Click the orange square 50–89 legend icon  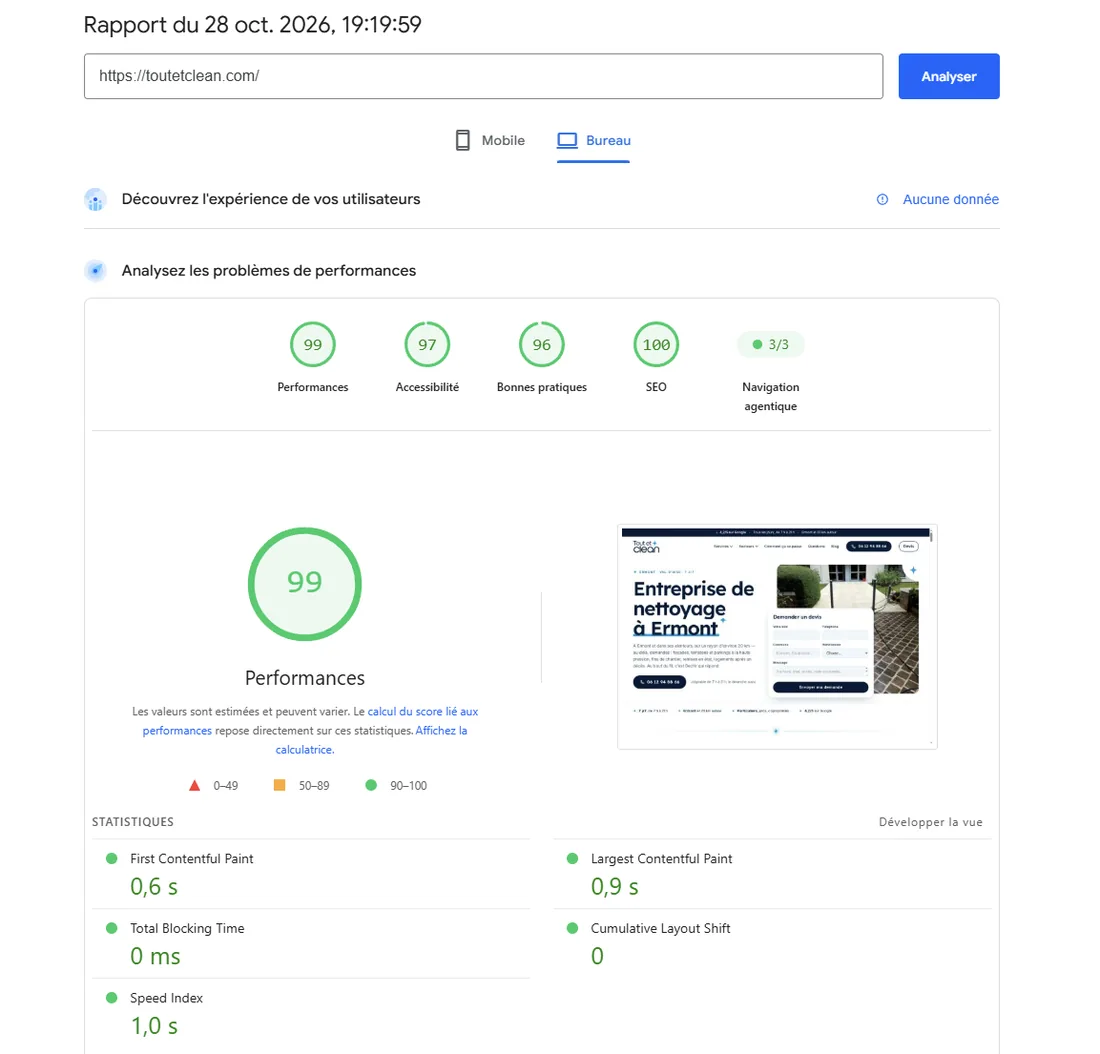point(279,785)
